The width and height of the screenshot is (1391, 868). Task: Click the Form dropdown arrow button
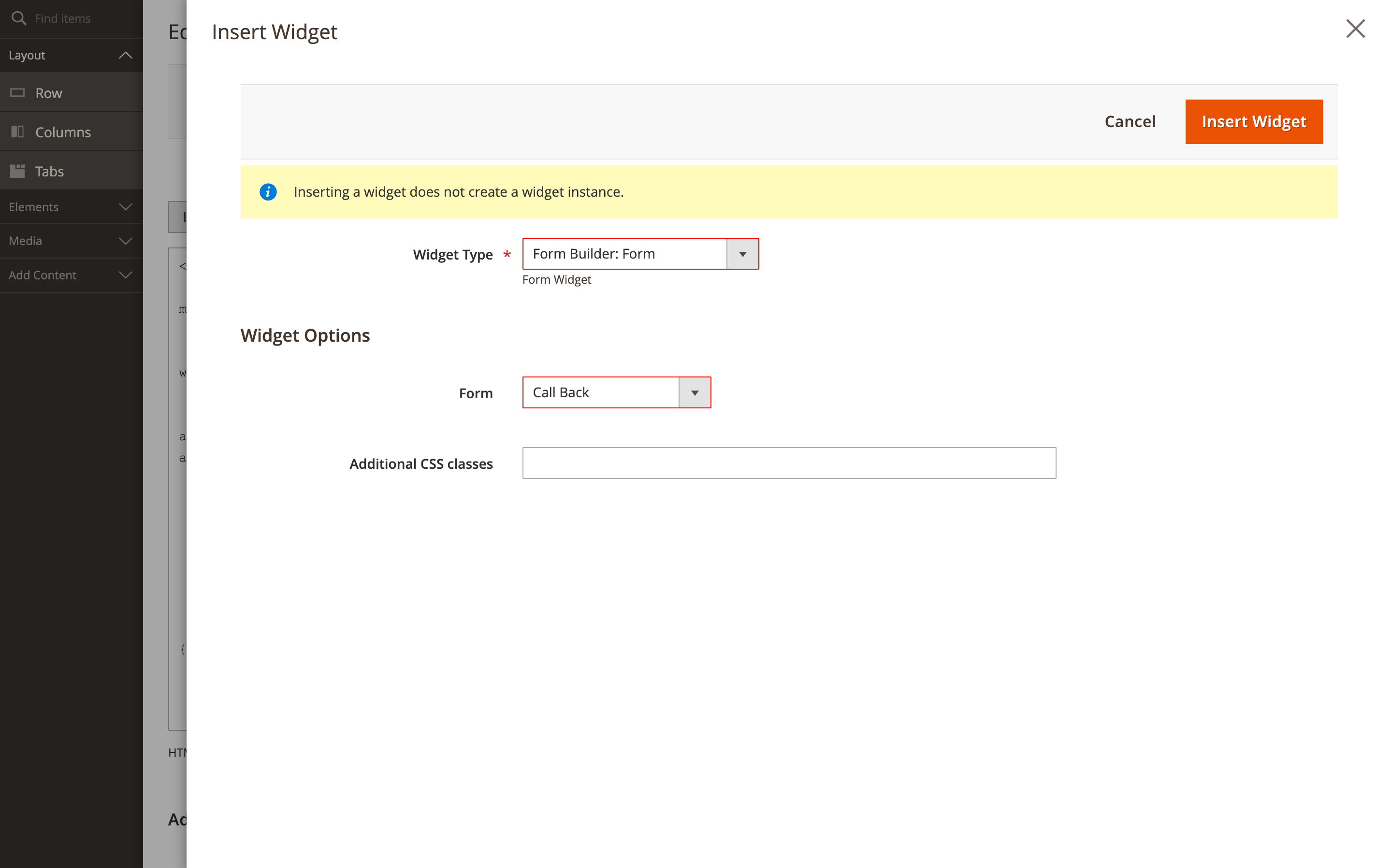(695, 392)
